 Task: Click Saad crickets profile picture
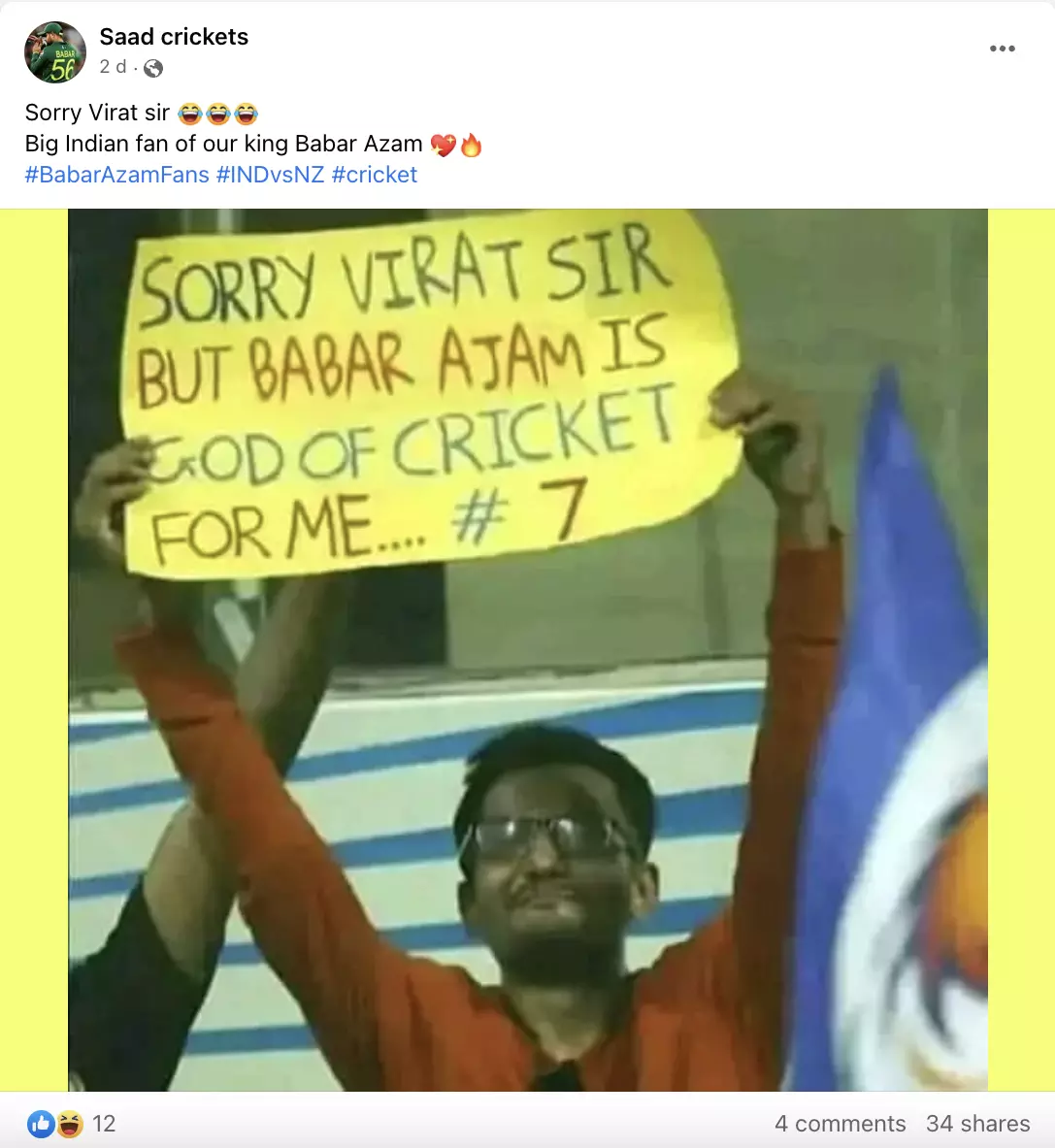pyautogui.click(x=55, y=52)
